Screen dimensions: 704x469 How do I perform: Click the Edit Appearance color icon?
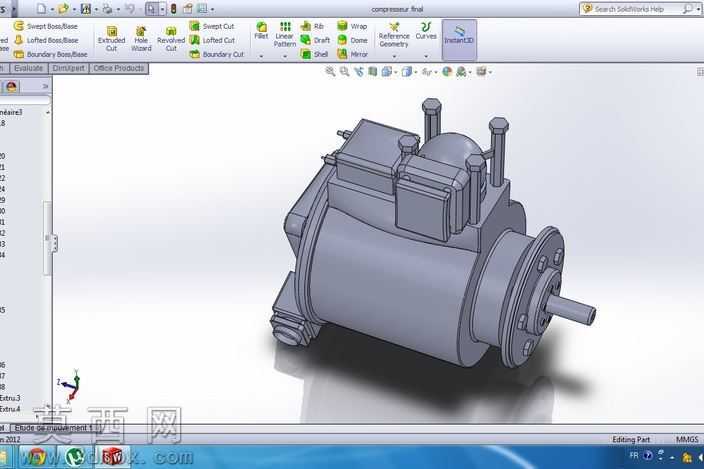tap(447, 71)
